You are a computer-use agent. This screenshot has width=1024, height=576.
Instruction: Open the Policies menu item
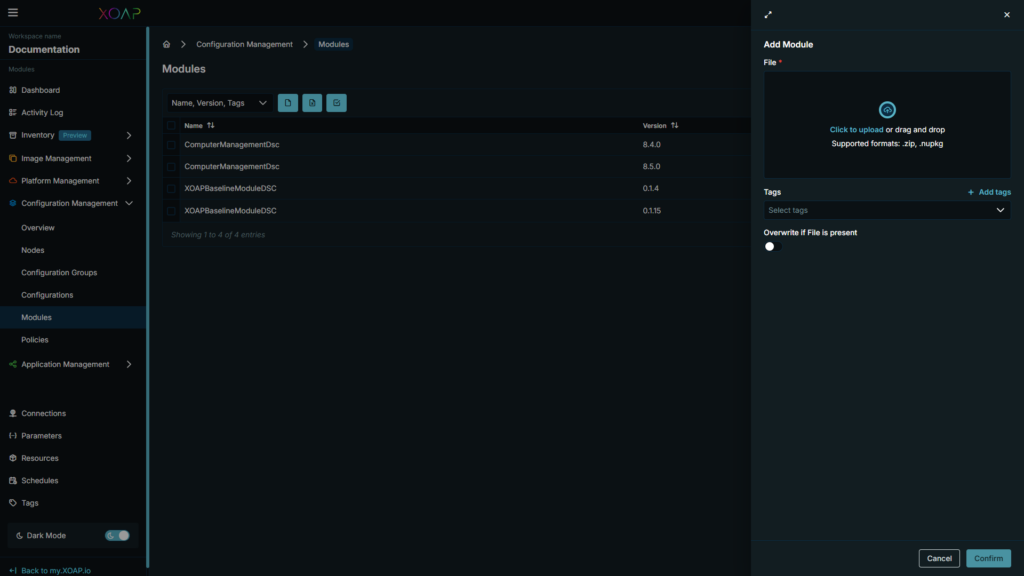coord(35,340)
